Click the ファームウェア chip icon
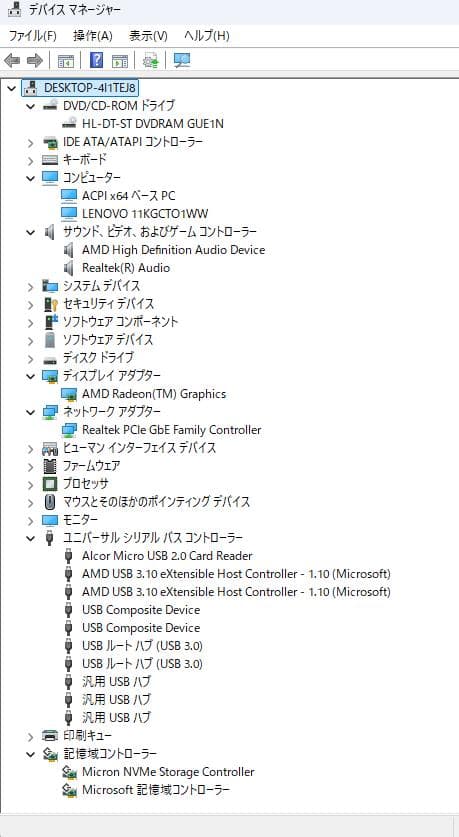The image size is (459, 837). pos(50,466)
